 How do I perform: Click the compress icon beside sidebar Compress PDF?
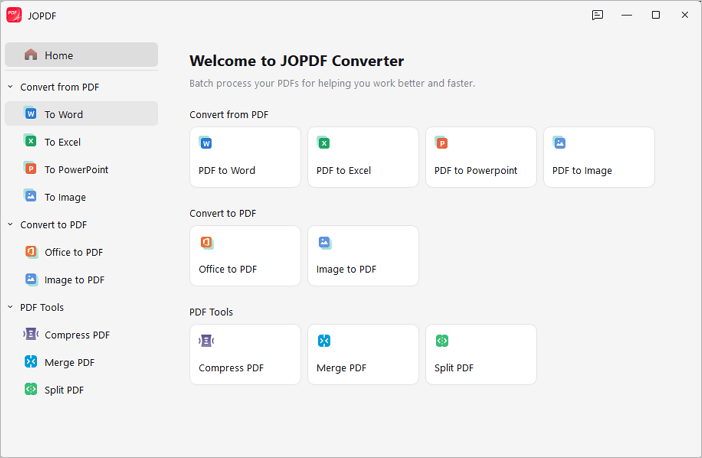tap(31, 334)
